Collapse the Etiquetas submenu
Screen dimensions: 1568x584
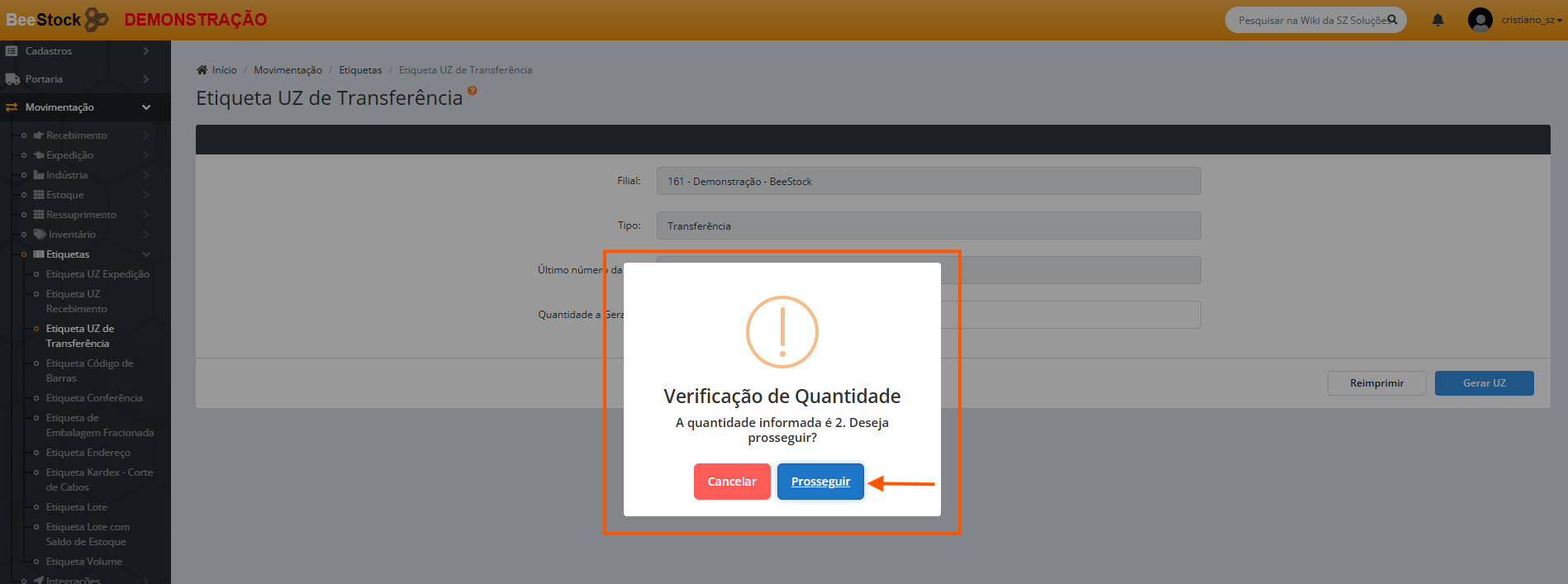coord(146,254)
